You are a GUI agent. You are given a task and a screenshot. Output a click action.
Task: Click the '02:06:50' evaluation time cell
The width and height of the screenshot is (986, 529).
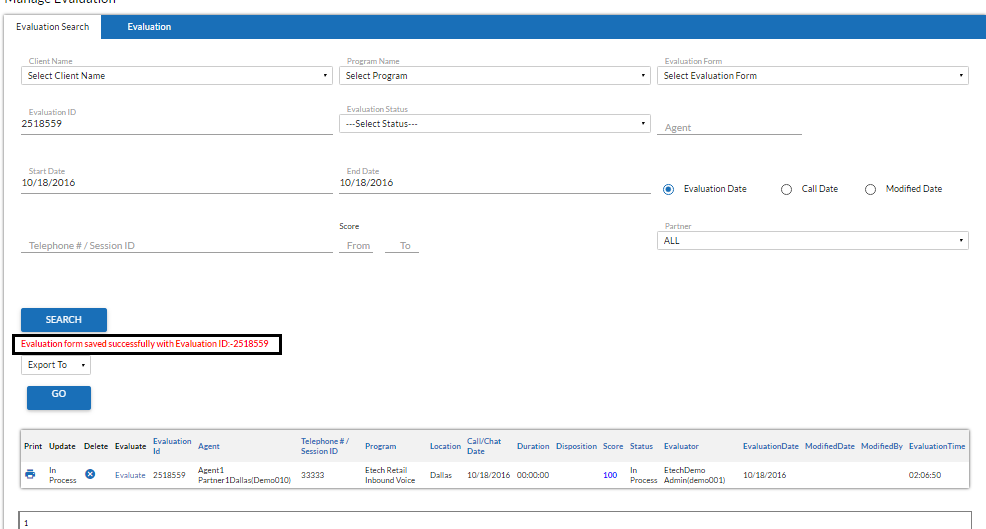924,475
